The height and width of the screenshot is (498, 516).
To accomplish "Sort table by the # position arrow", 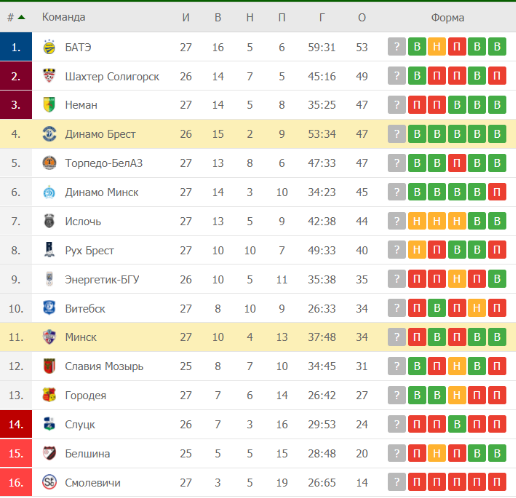I will [x=21, y=17].
